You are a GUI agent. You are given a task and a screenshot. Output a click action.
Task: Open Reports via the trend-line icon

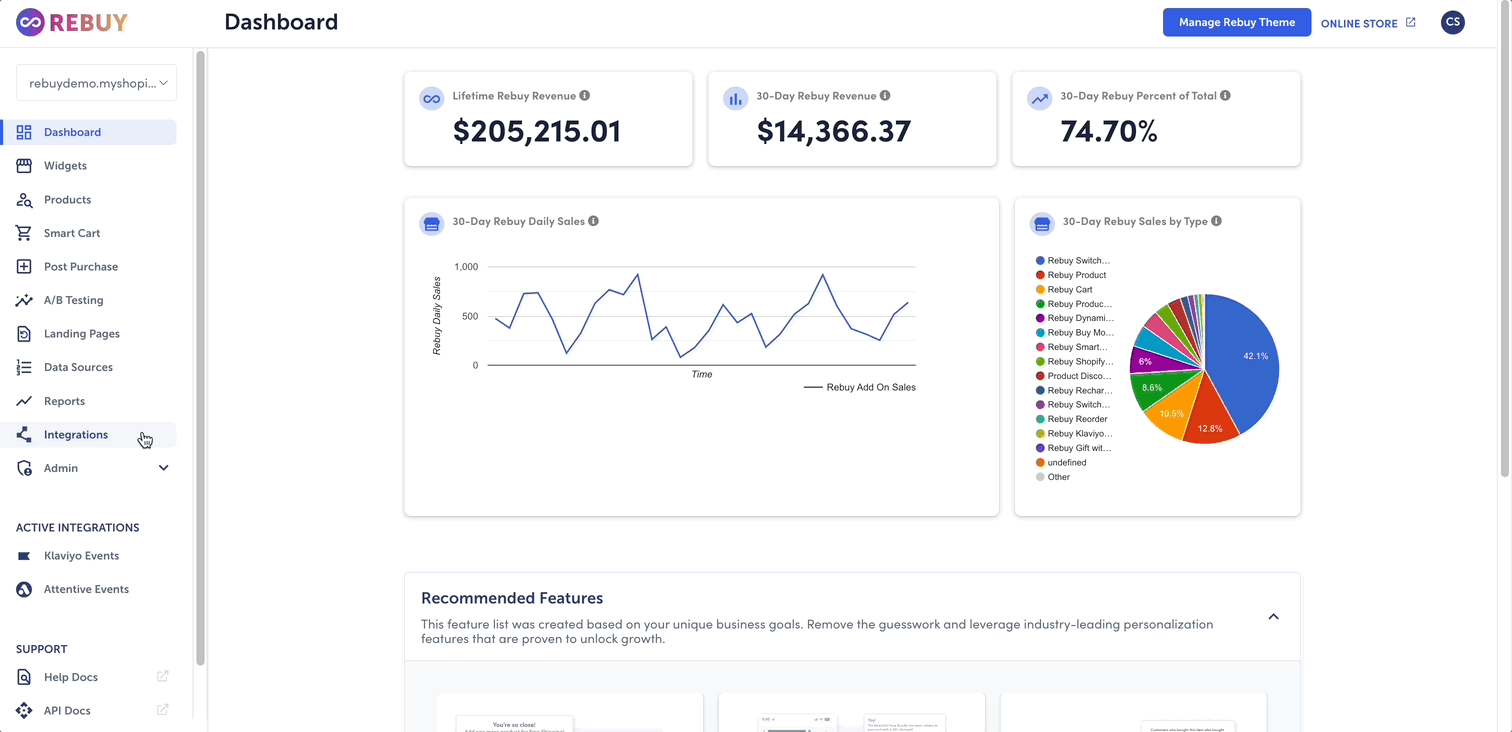(25, 400)
